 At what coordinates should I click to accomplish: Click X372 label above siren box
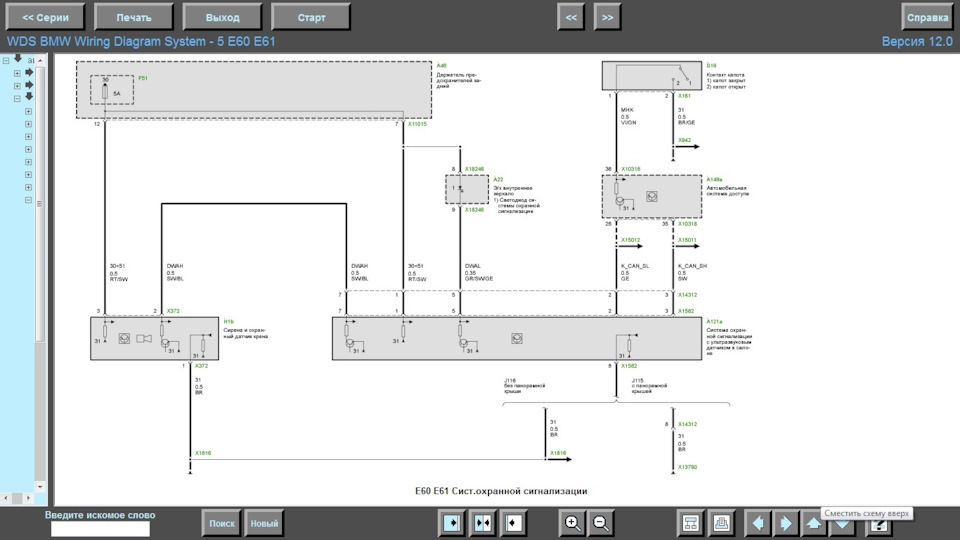[173, 311]
